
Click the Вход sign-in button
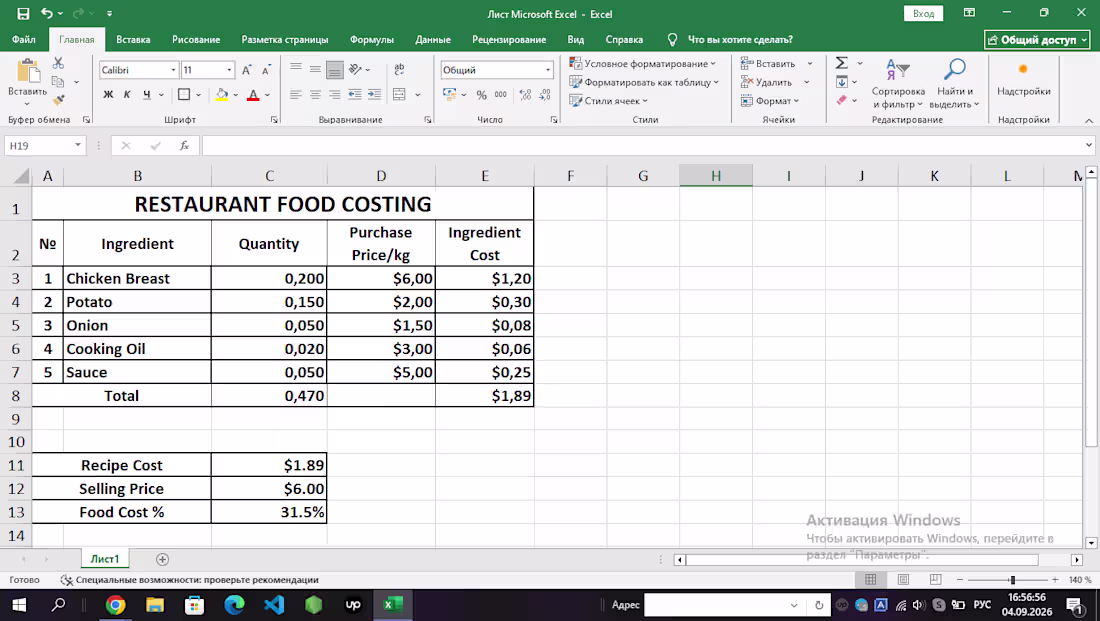(923, 13)
